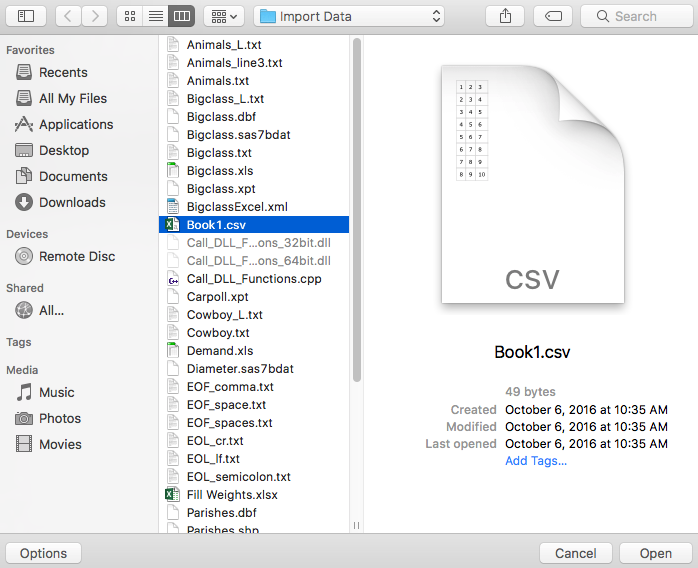Image resolution: width=698 pixels, height=568 pixels.
Task: Select the file Bigclass.xpt
Action: [x=254, y=189]
